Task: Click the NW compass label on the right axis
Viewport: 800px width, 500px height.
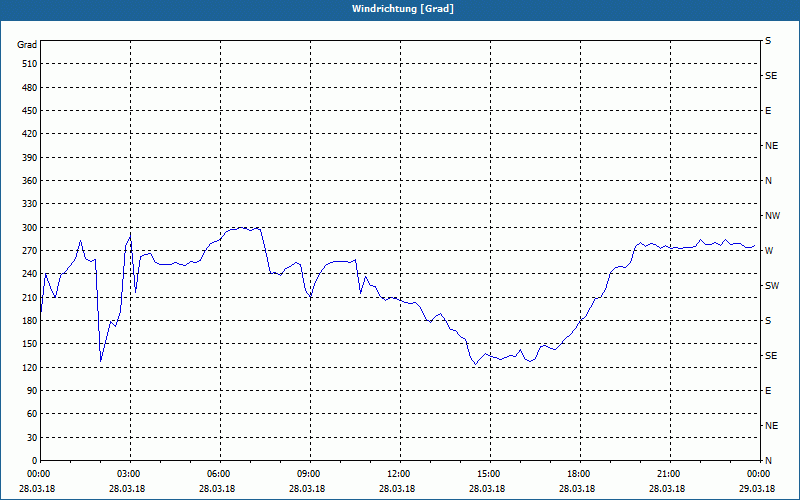Action: tap(772, 216)
